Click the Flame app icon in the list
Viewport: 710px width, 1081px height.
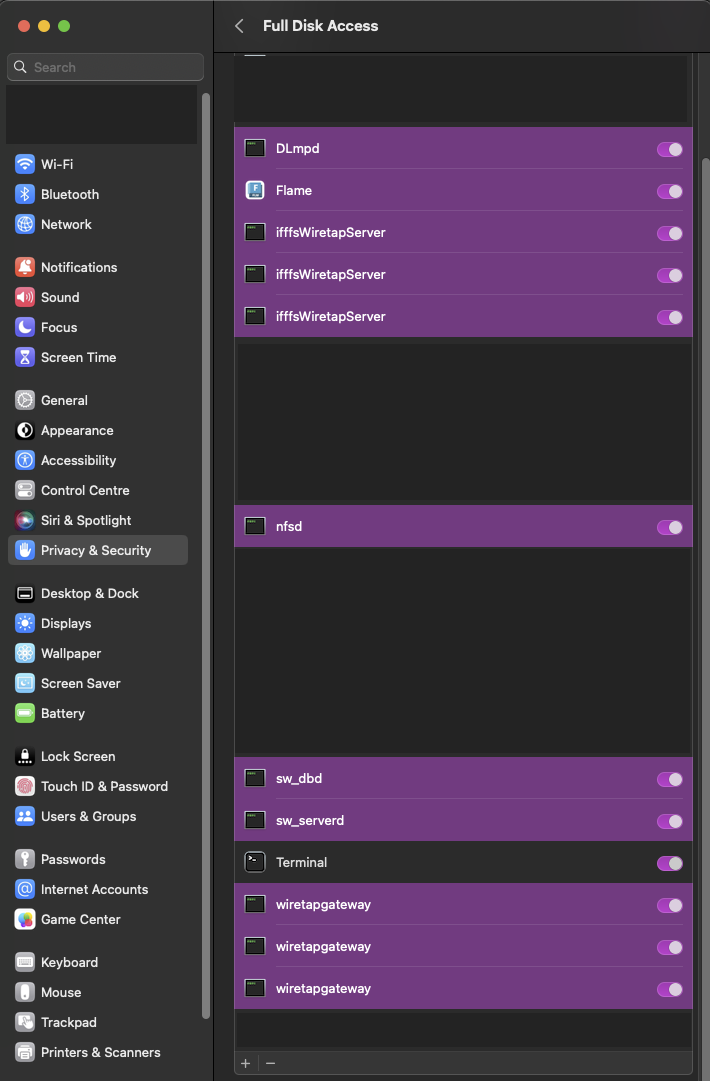click(x=254, y=190)
